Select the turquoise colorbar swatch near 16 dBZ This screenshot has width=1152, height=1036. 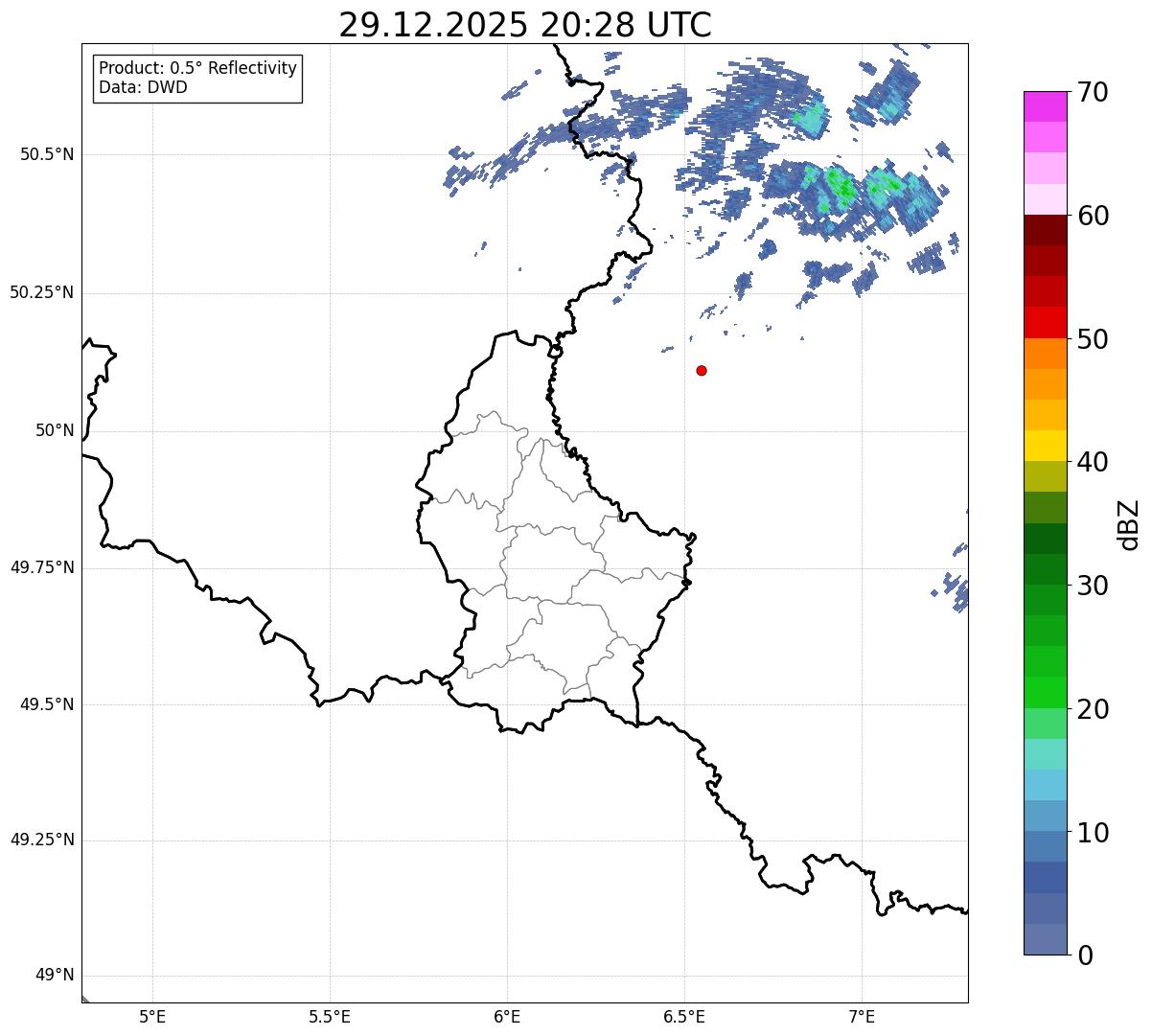pos(1046,754)
